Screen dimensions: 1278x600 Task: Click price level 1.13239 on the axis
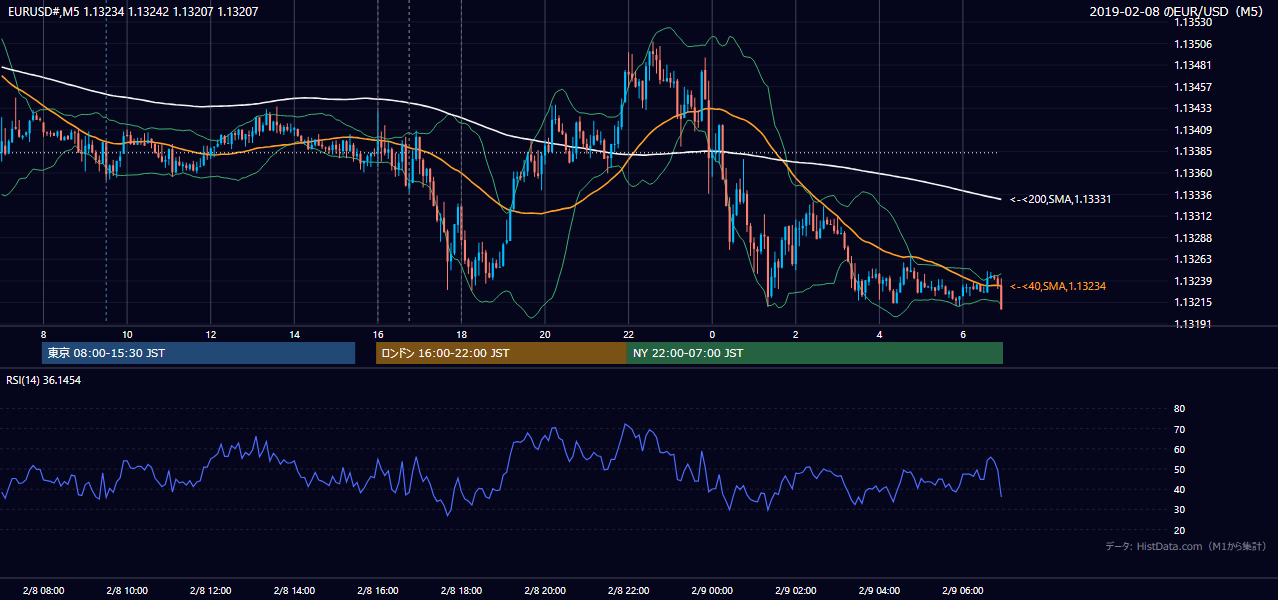[x=1193, y=281]
